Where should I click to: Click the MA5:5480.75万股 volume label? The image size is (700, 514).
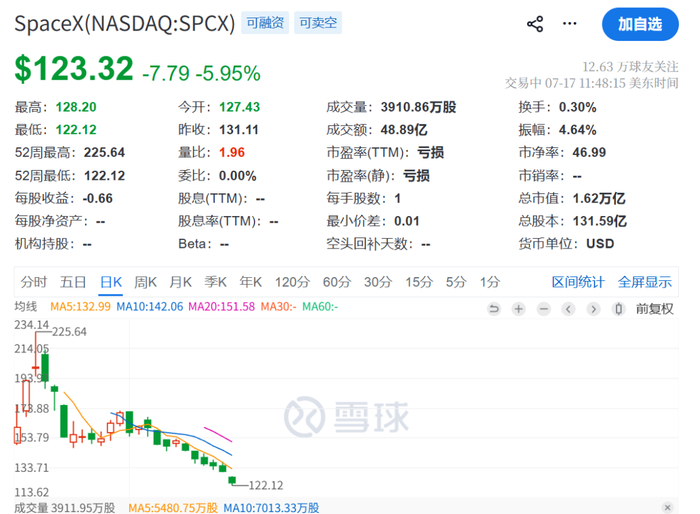click(x=173, y=508)
